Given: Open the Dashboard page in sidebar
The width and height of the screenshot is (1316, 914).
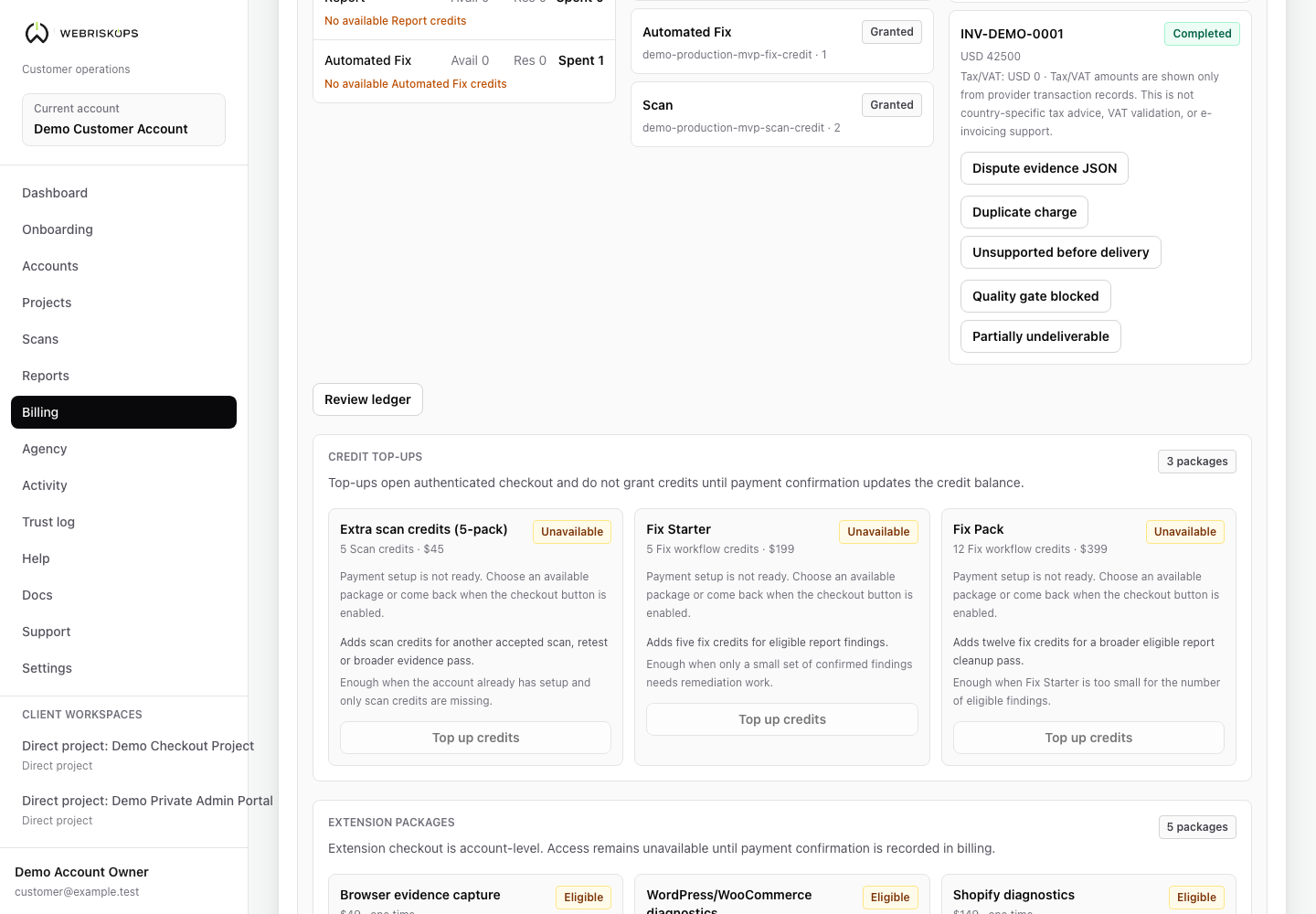Looking at the screenshot, I should pos(123,193).
